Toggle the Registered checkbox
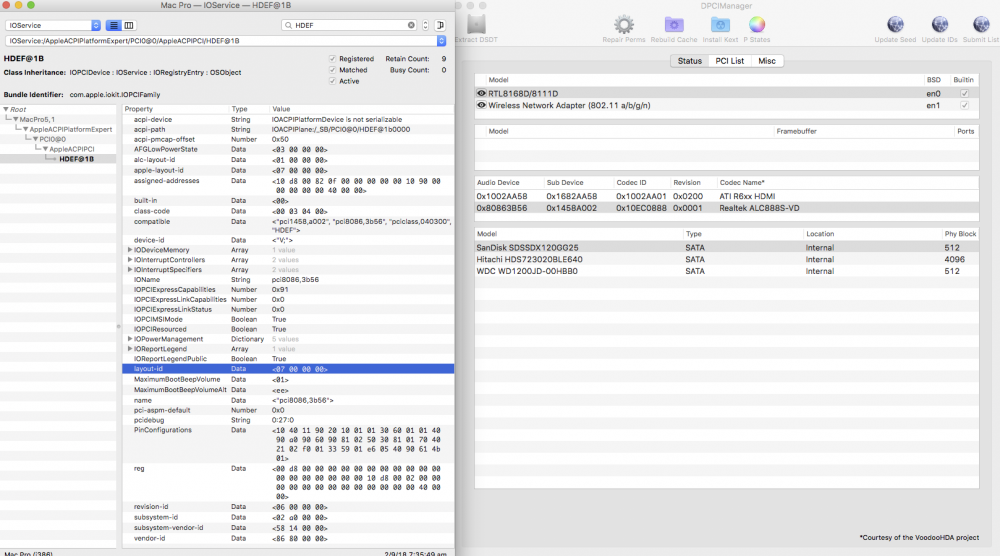The height and width of the screenshot is (556, 1000). click(332, 59)
